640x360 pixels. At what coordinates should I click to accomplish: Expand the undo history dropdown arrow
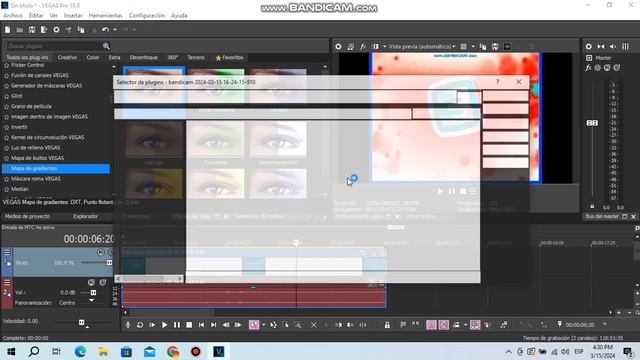[115, 30]
